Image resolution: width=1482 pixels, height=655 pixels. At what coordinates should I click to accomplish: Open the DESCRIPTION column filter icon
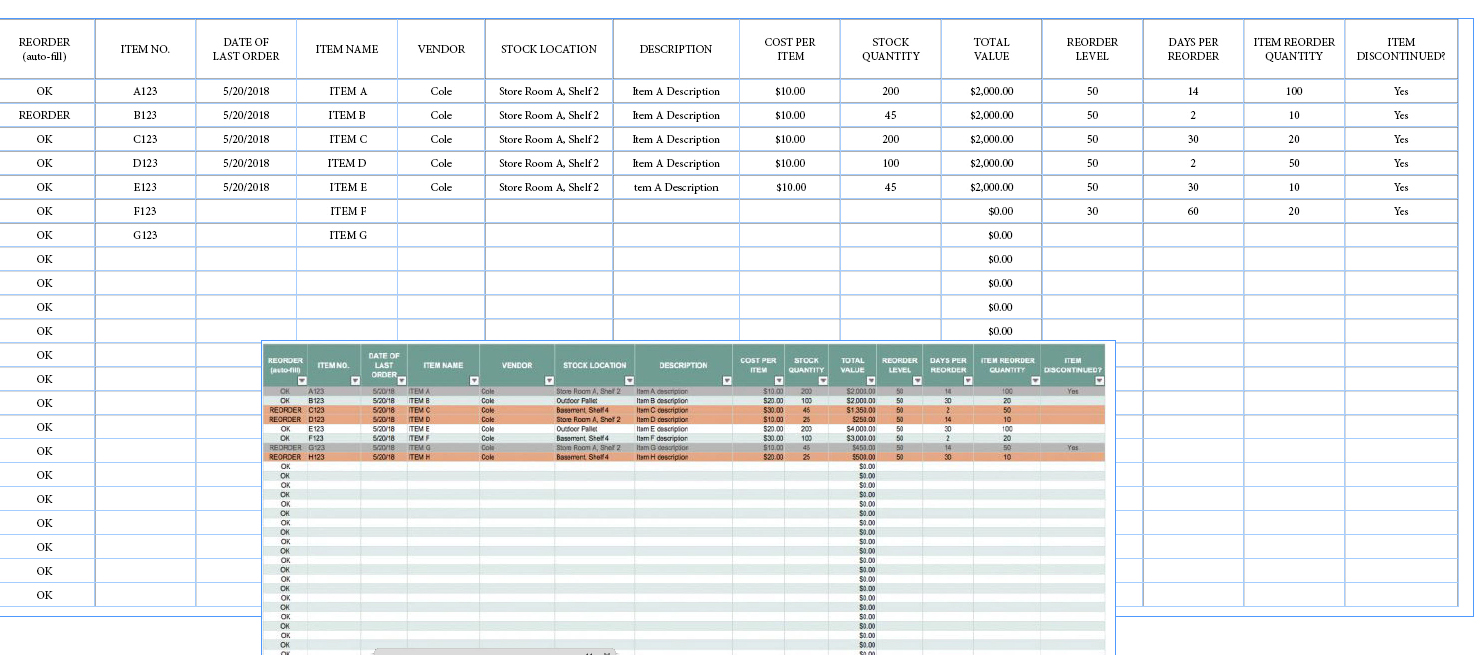pyautogui.click(x=727, y=380)
